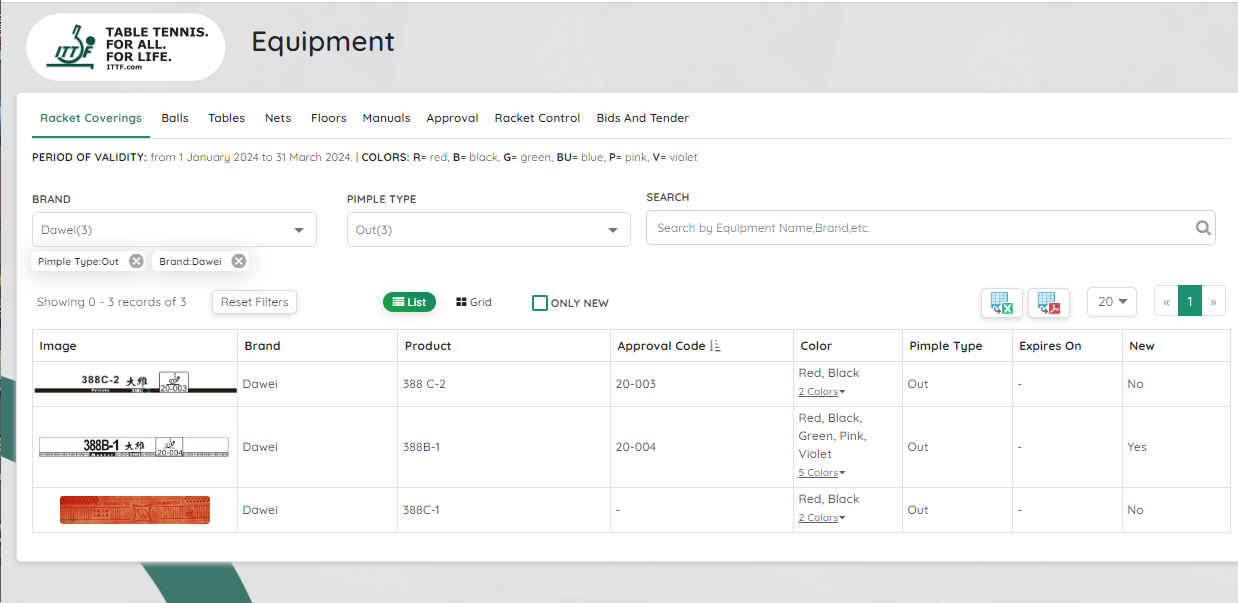This screenshot has width=1238, height=603.
Task: Sort by Approval Code sort icon
Action: click(x=715, y=346)
